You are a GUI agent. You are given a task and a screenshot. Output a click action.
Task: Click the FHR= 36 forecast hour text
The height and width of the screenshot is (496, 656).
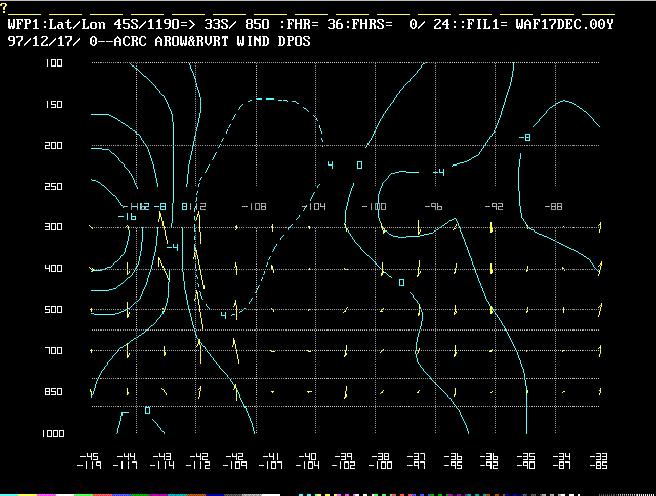click(315, 24)
